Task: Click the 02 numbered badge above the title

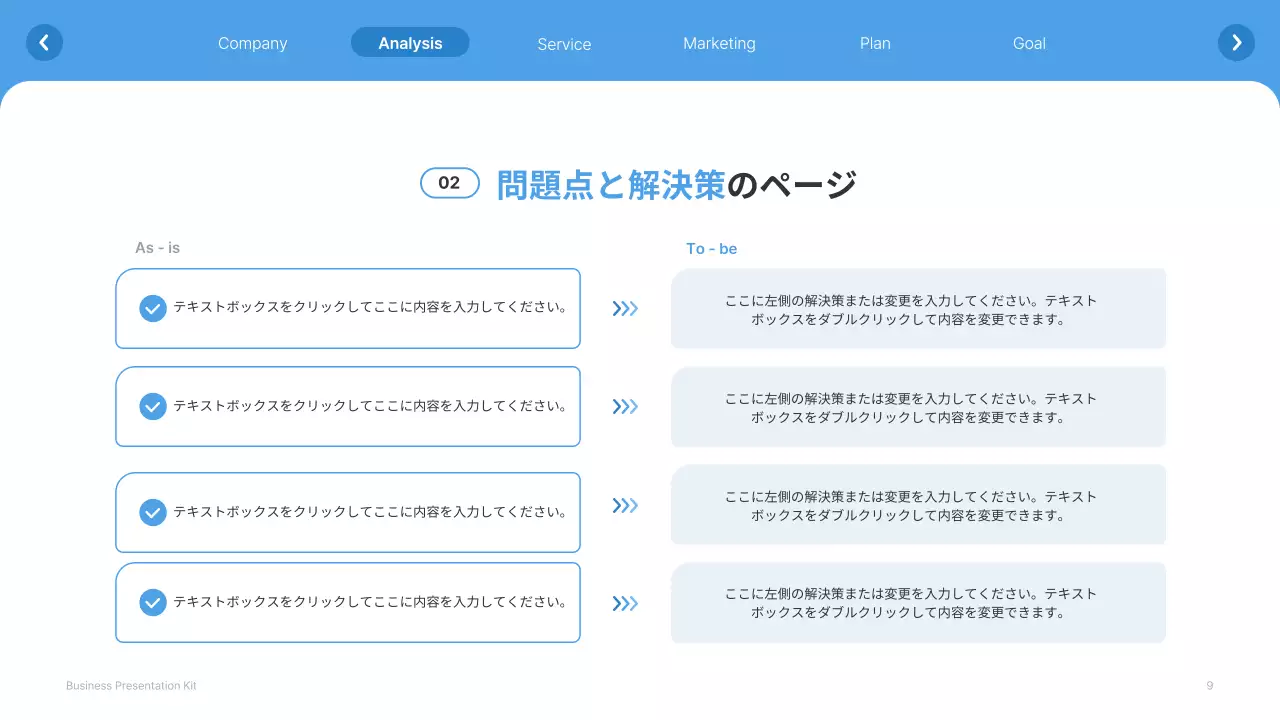Action: [x=450, y=182]
